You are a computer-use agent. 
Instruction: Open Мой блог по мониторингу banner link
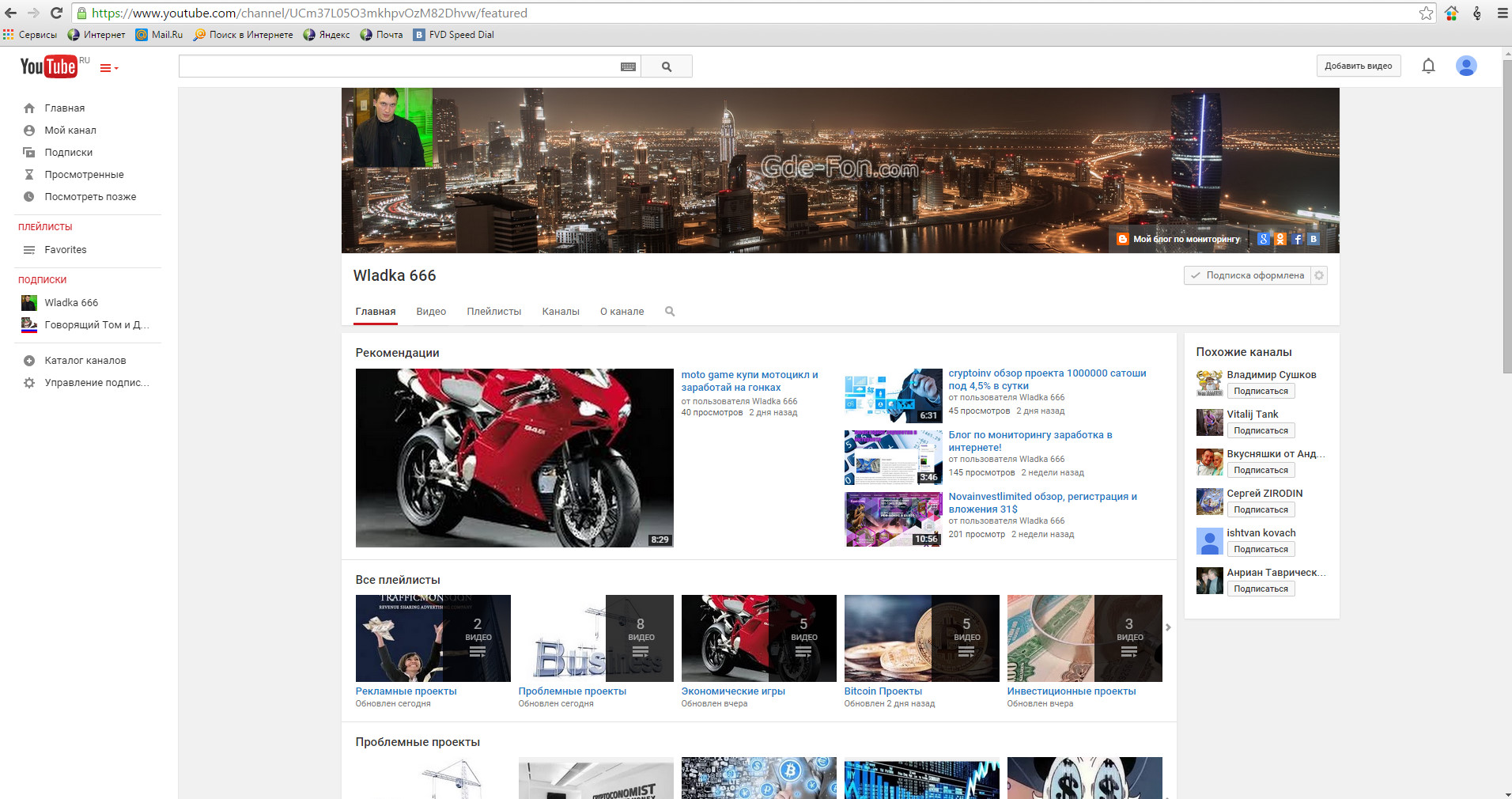[x=1186, y=239]
